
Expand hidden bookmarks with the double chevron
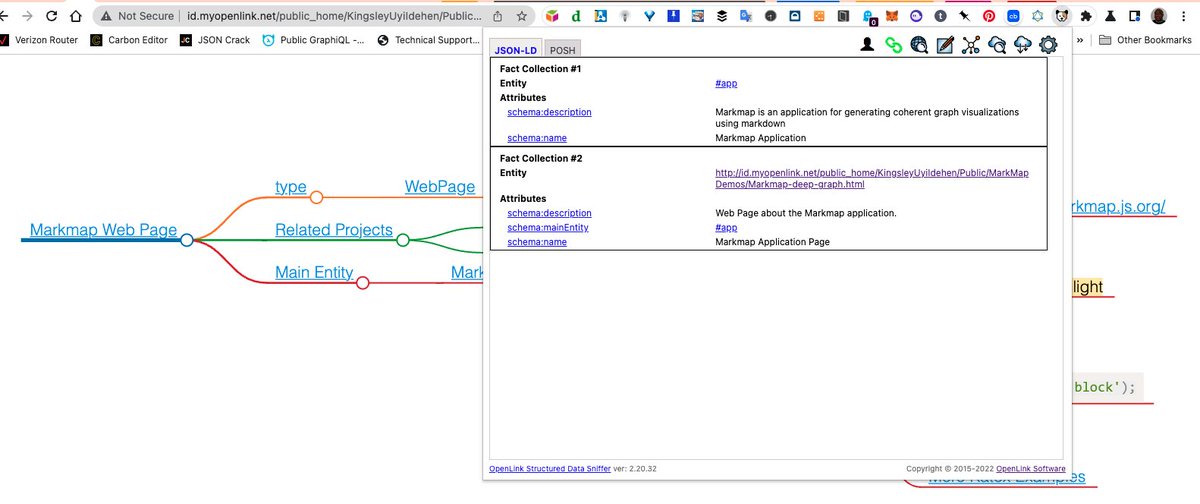(1080, 40)
